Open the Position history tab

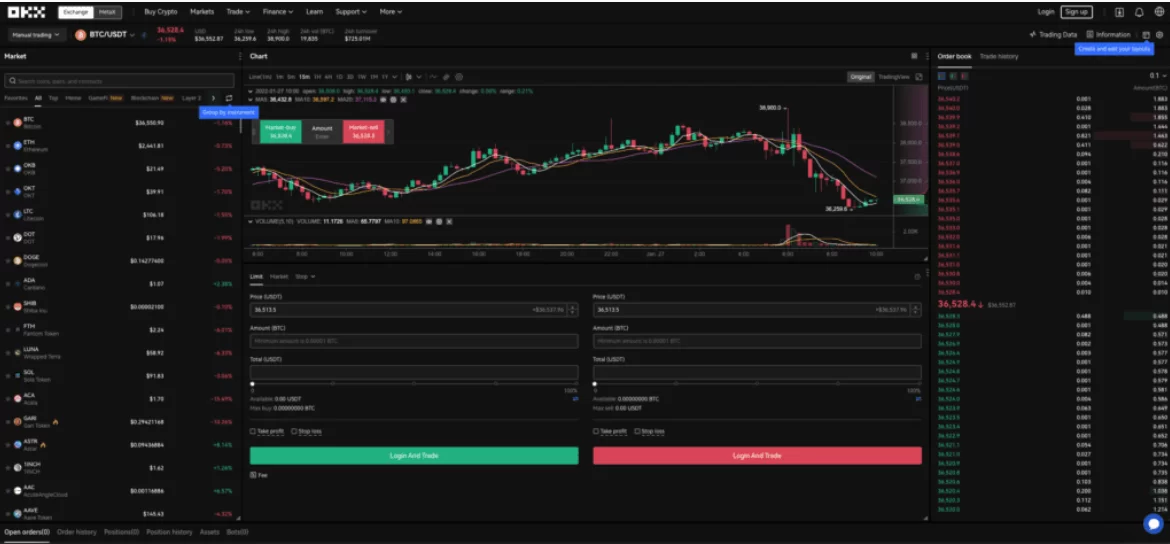tap(169, 532)
